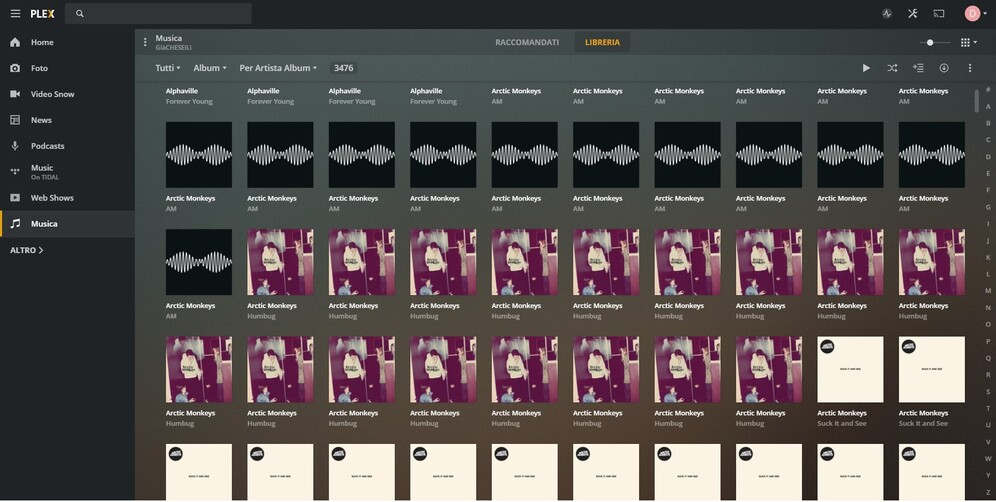Jump to letter G in the index
The image size is (996, 502).
click(x=988, y=207)
